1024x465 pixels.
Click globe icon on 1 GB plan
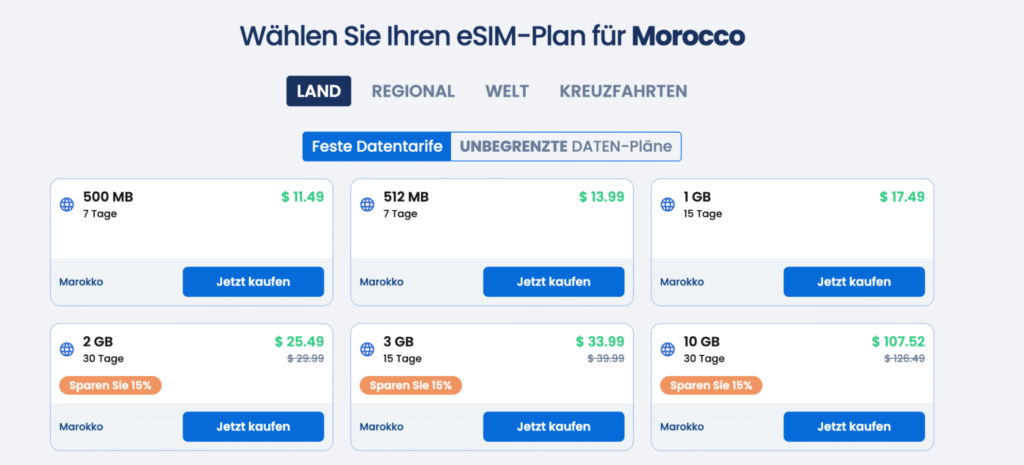[x=667, y=205]
